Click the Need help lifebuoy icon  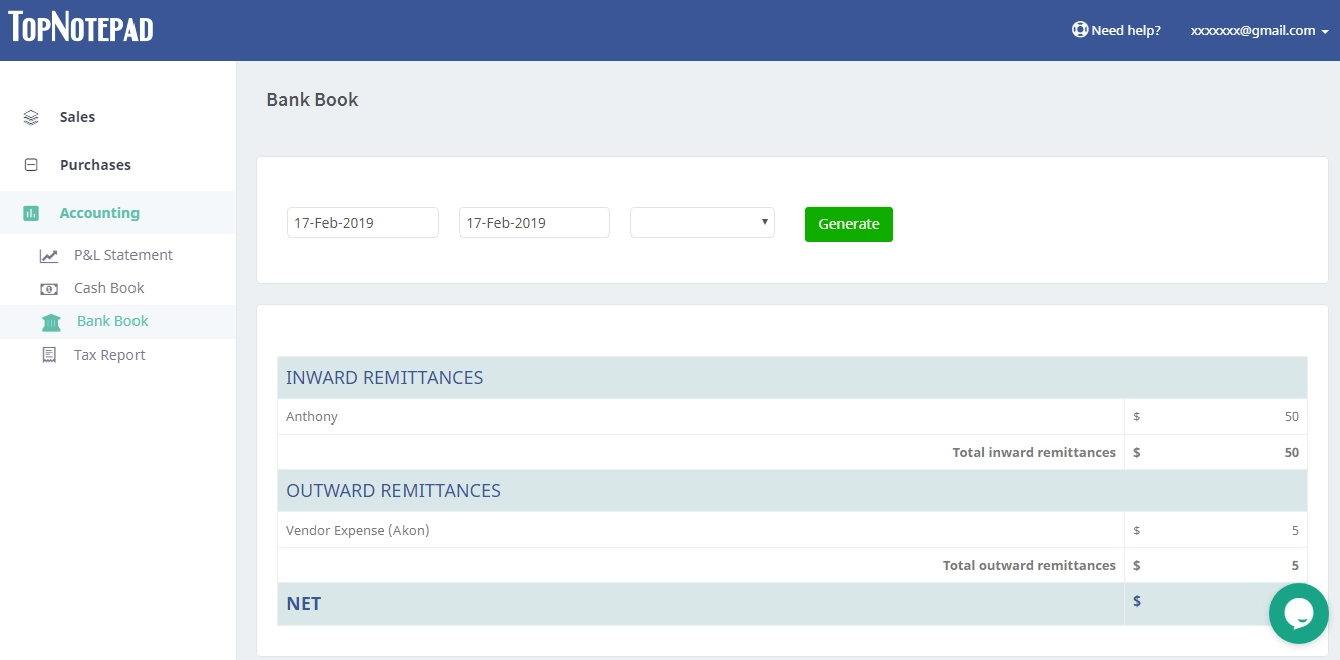(x=1079, y=30)
